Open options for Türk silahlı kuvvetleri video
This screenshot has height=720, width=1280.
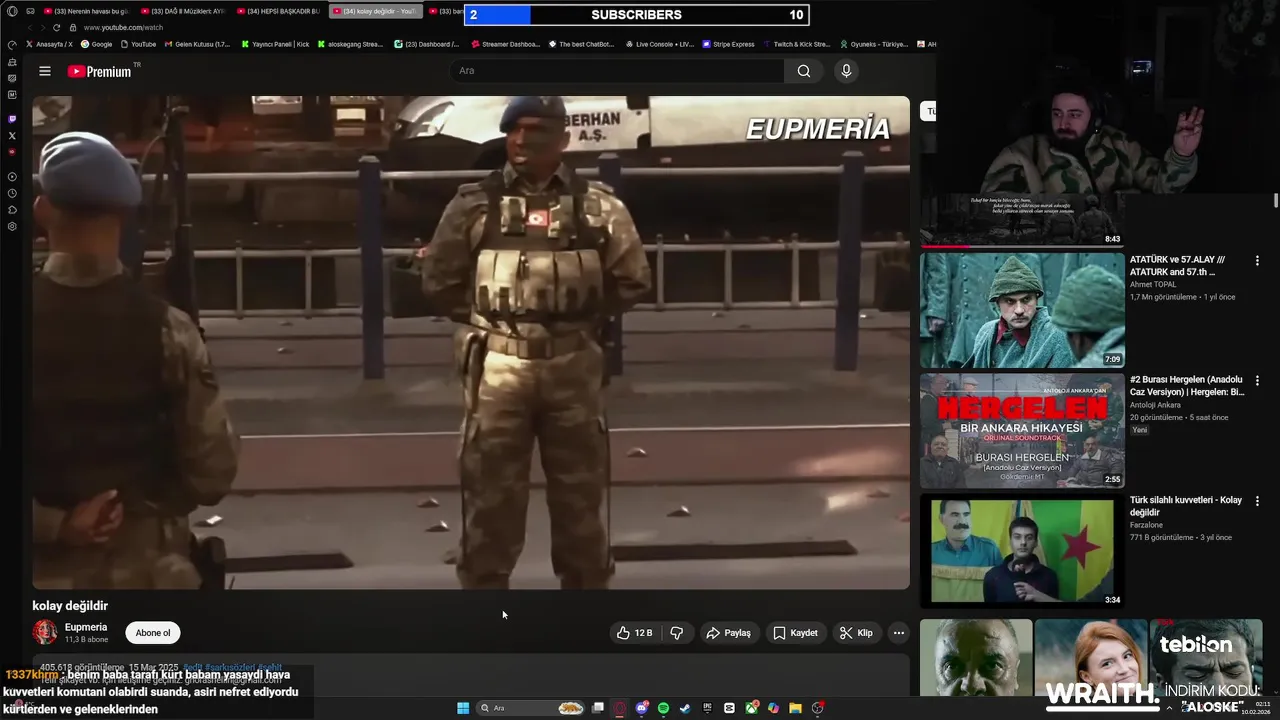(x=1257, y=501)
